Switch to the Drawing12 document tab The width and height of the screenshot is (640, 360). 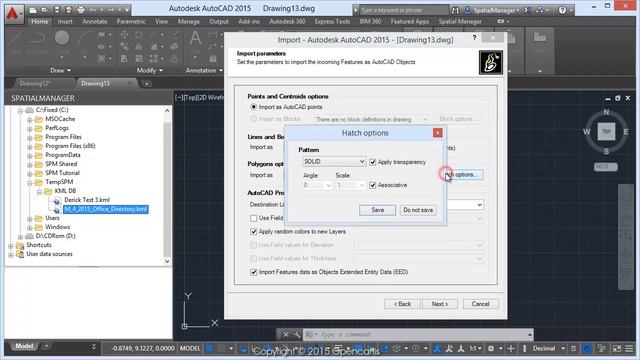(x=35, y=83)
